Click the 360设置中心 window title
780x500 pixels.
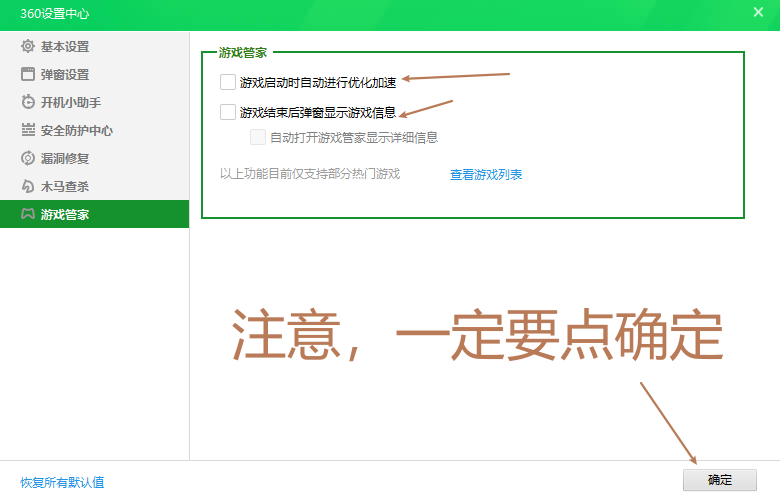(55, 13)
